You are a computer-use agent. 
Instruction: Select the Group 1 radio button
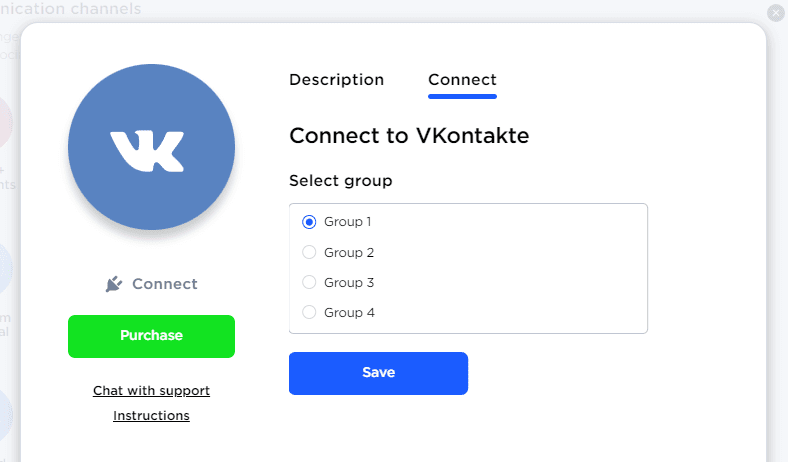(x=309, y=222)
